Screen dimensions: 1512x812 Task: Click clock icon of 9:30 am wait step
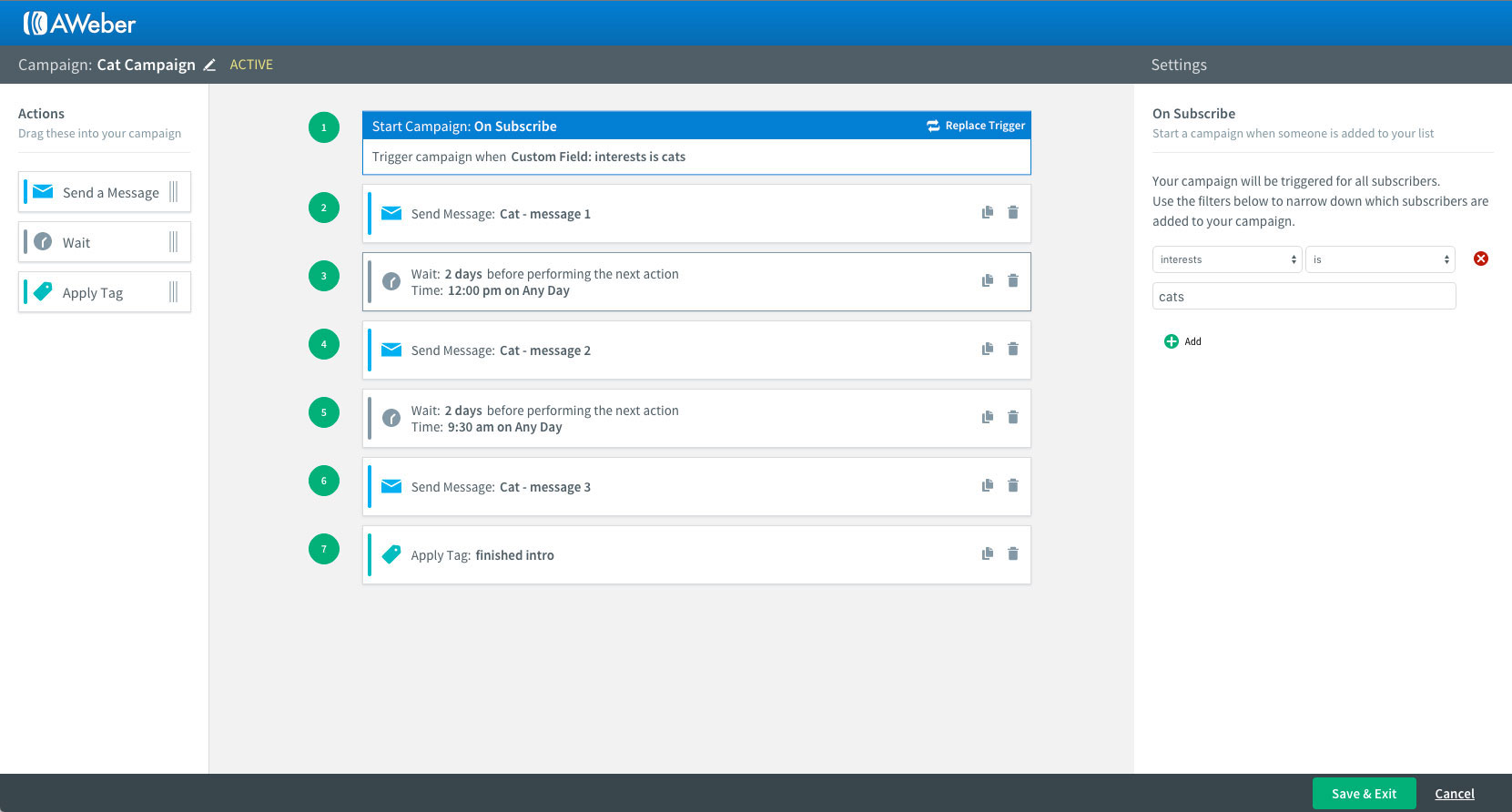point(391,418)
